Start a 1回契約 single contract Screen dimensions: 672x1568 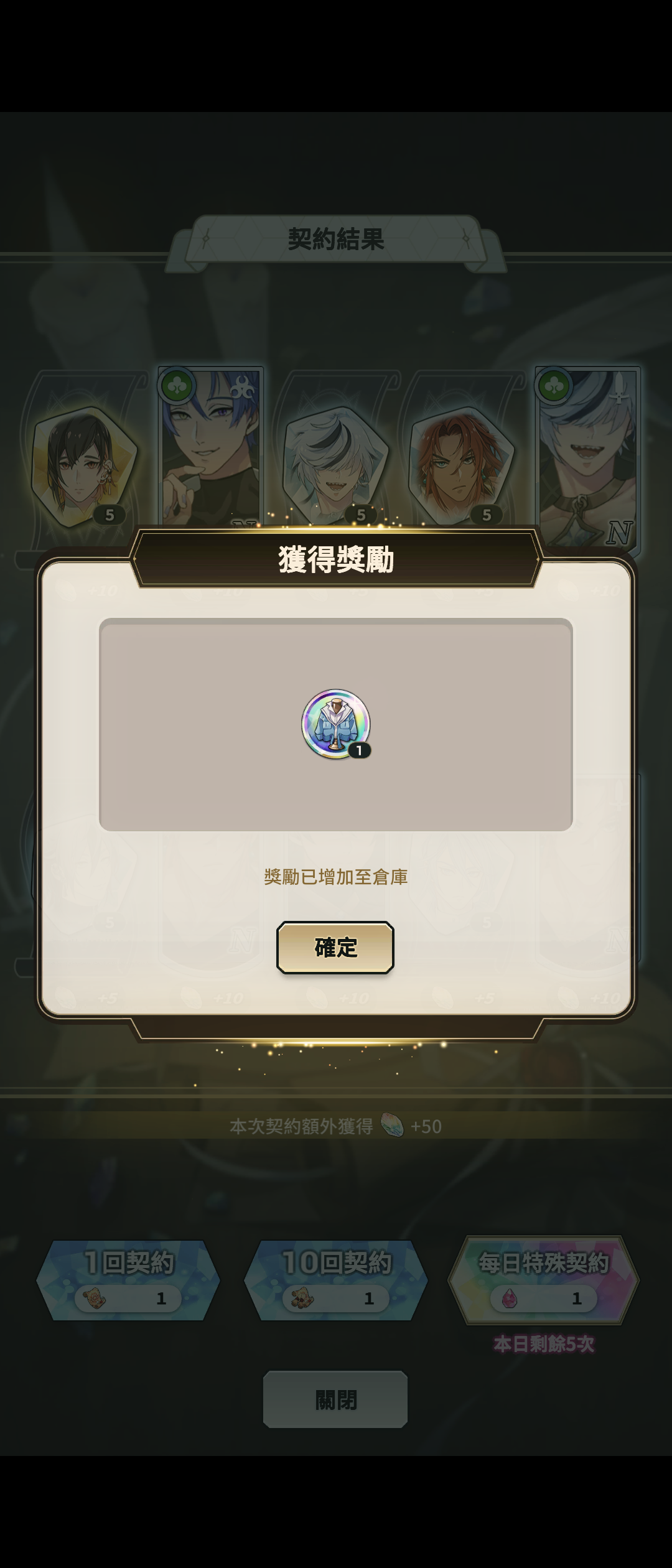pyautogui.click(x=128, y=1281)
